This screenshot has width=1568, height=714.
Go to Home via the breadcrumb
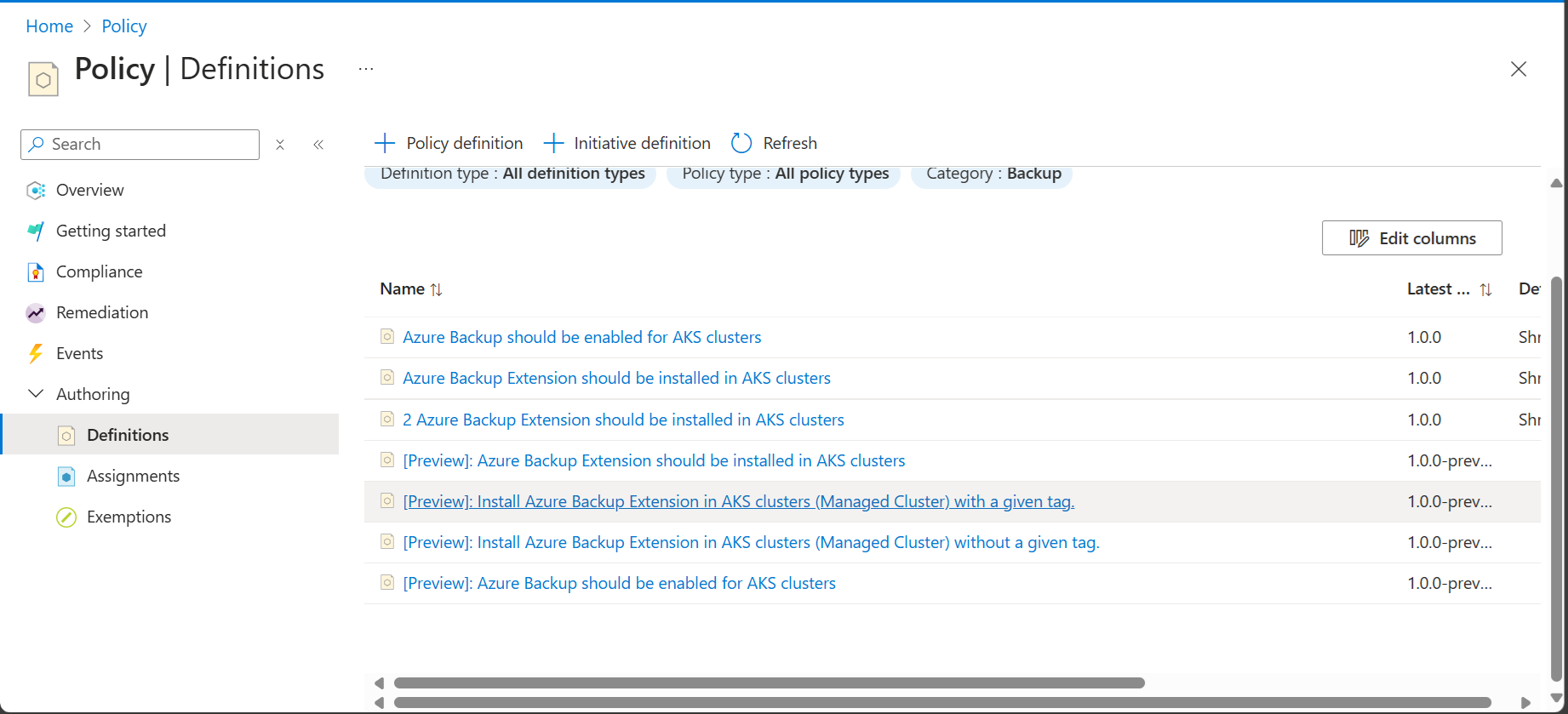click(49, 26)
